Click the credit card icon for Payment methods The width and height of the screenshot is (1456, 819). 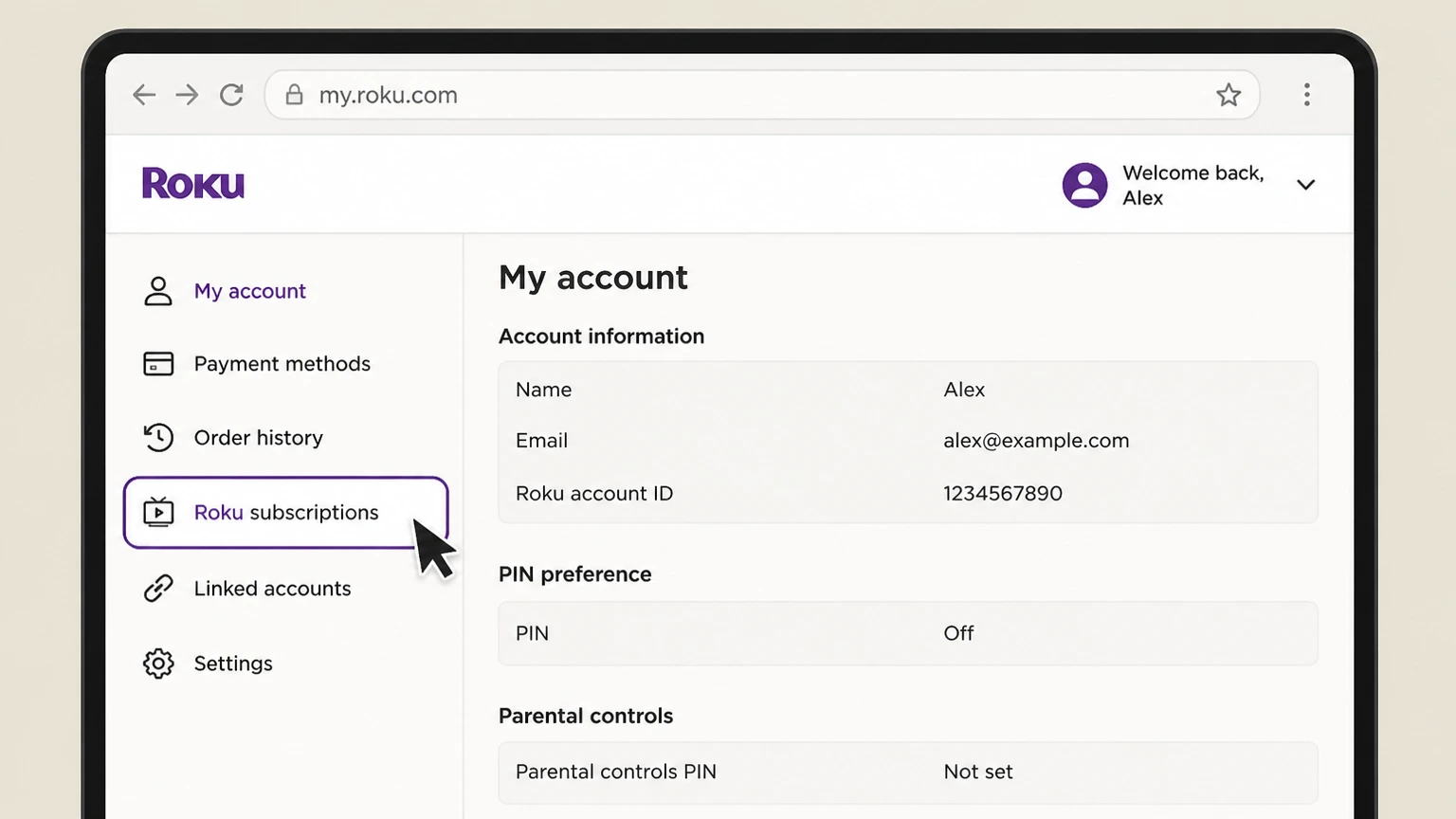(158, 364)
